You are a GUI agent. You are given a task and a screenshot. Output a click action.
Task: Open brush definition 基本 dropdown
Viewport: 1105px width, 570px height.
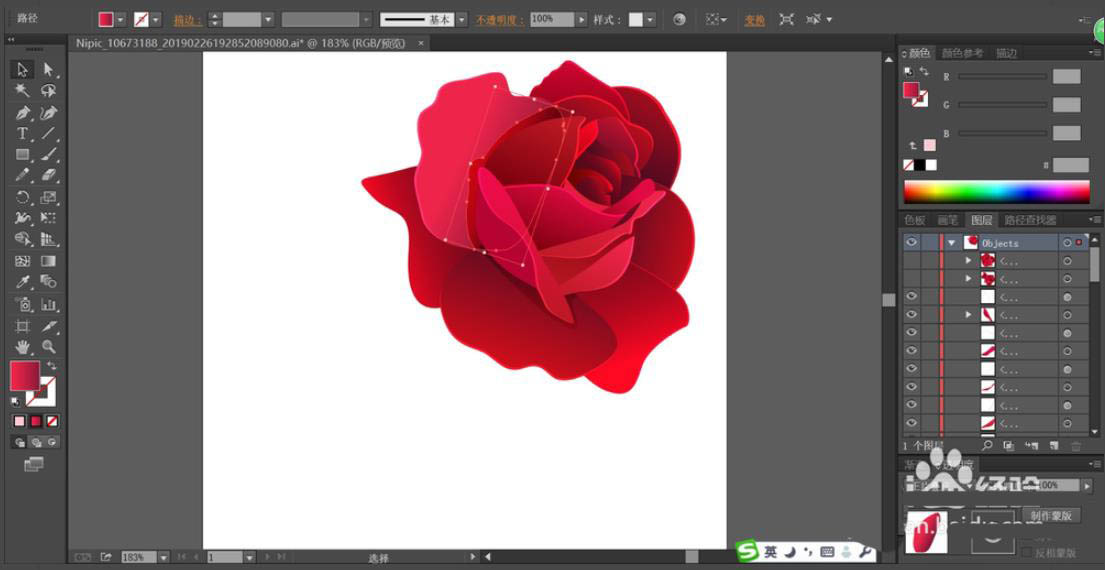(462, 20)
